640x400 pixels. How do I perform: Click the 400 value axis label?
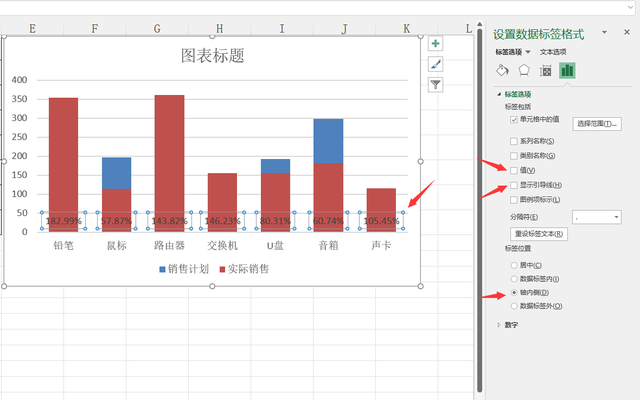tap(20, 80)
